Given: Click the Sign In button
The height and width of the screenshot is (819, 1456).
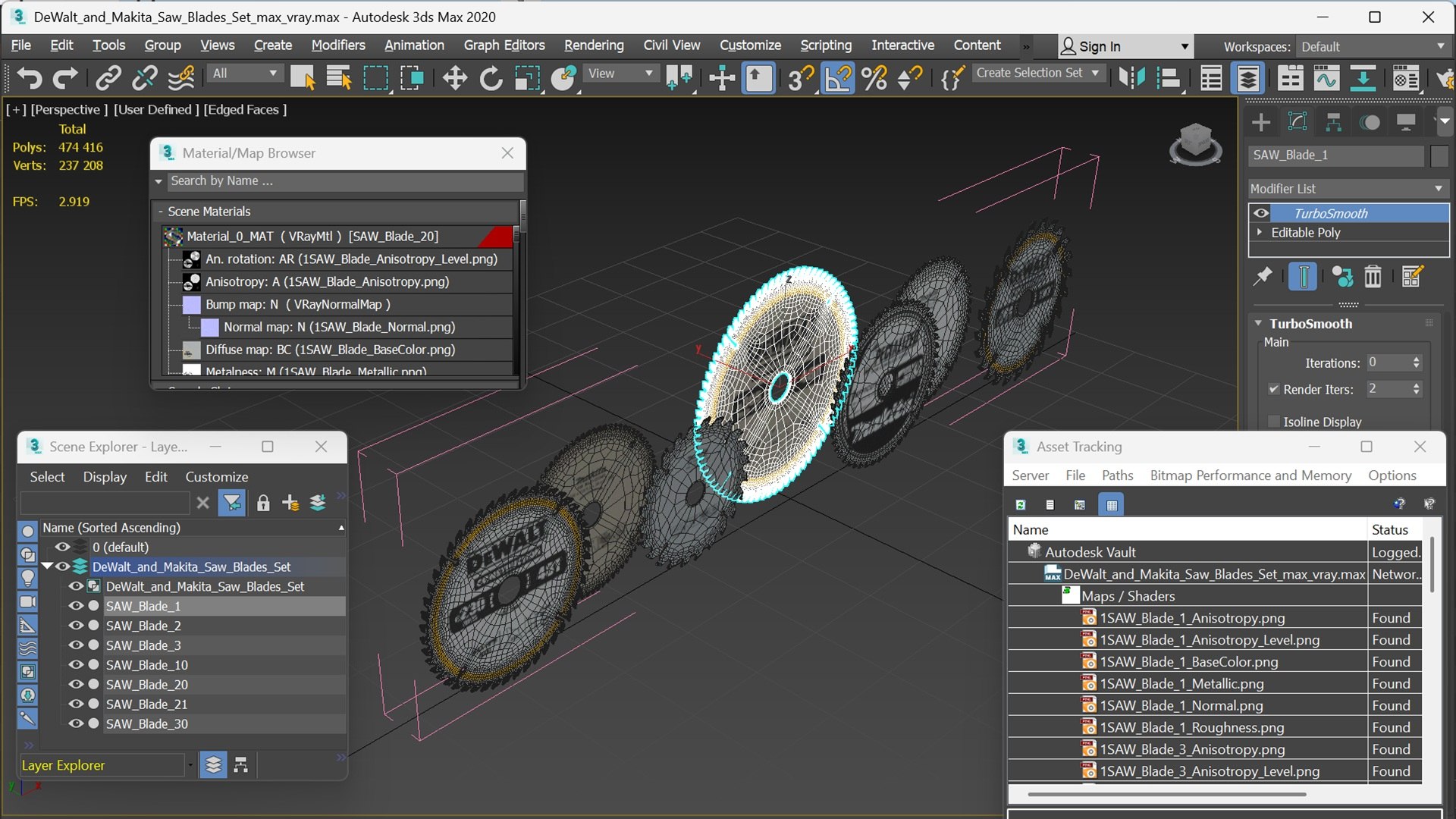Looking at the screenshot, I should [1125, 46].
